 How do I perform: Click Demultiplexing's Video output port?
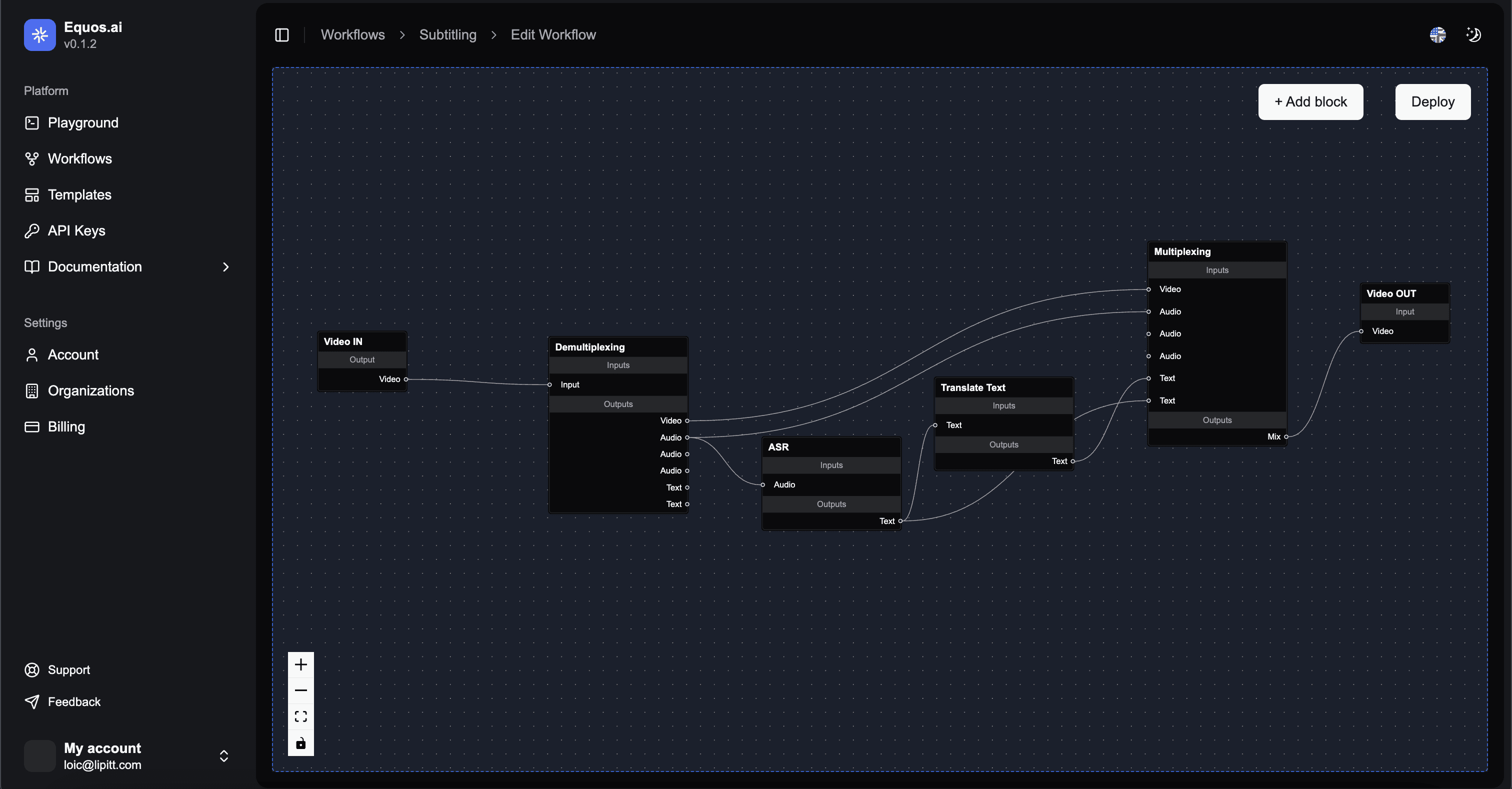(686, 420)
